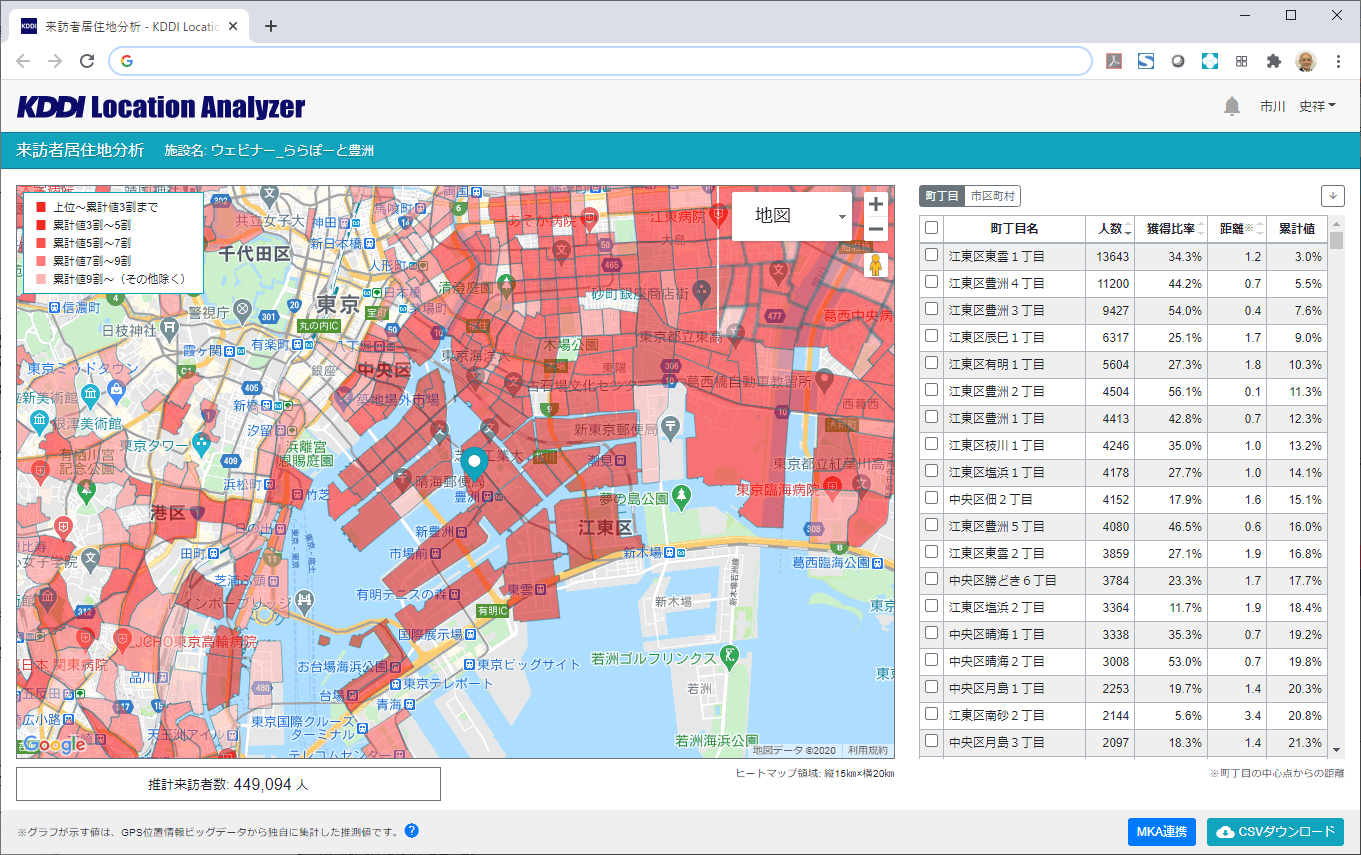
Task: Check the box for 江東区南砂２丁目
Action: 932,714
